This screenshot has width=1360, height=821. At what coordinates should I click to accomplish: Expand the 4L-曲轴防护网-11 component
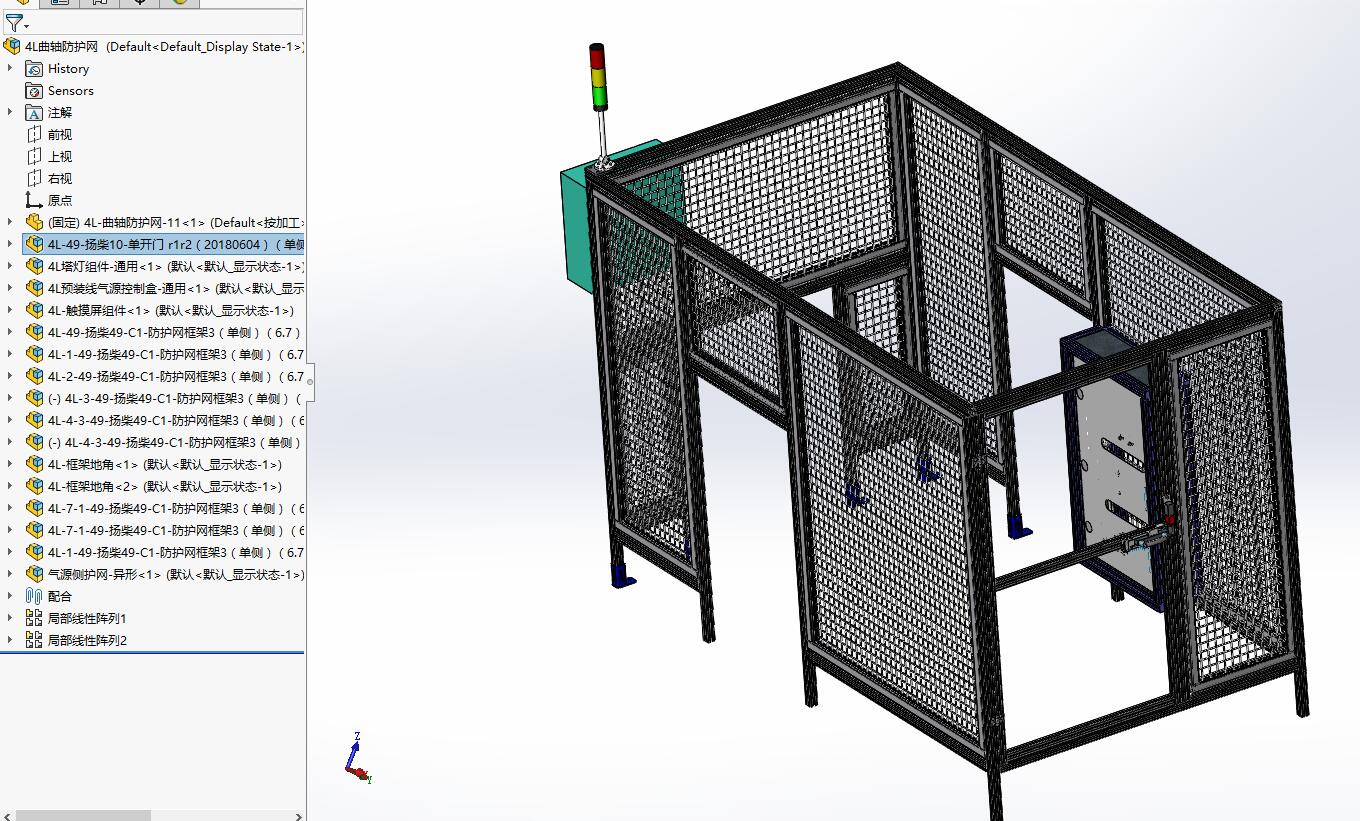10,223
